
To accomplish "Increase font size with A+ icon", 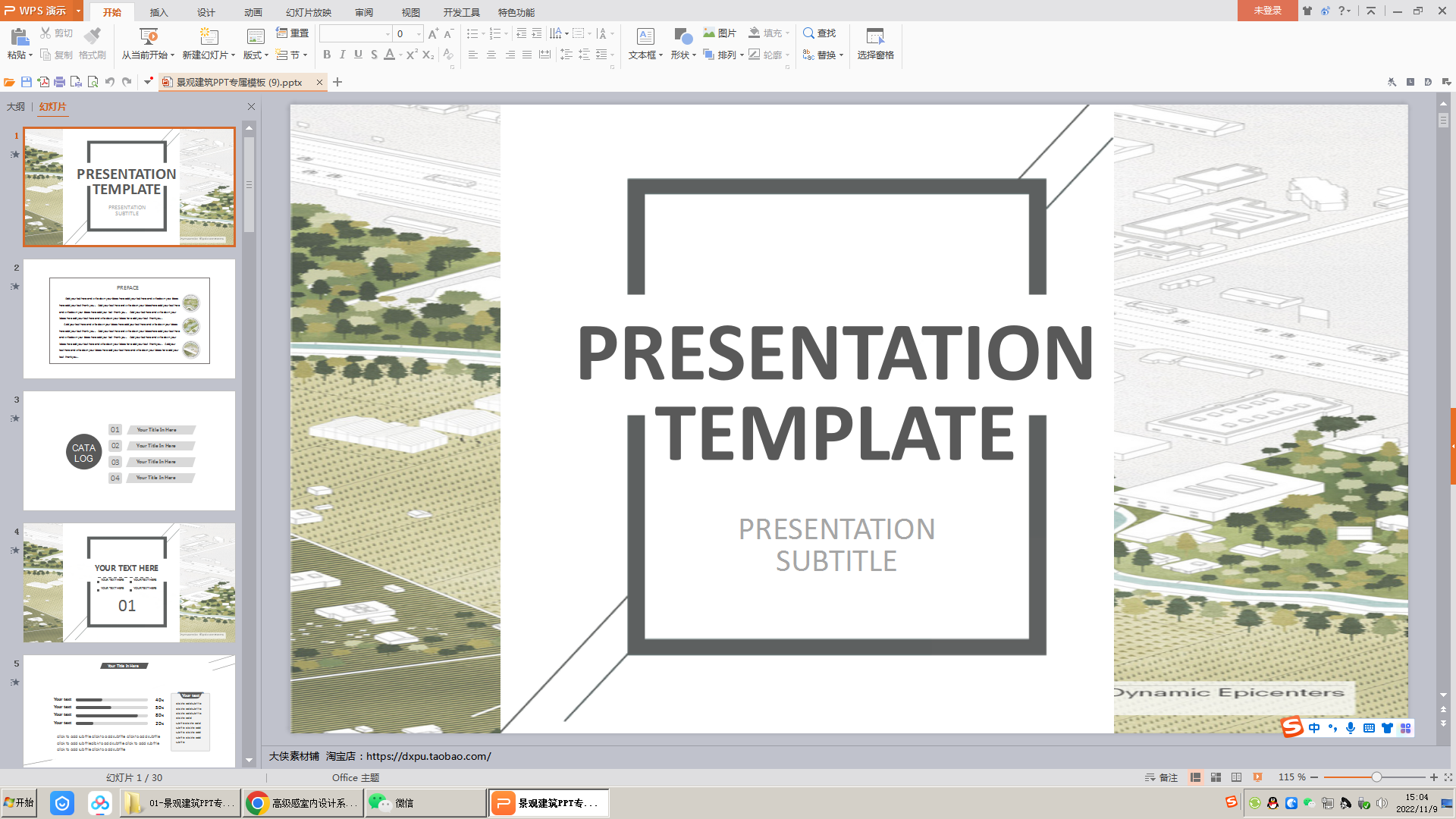I will pyautogui.click(x=433, y=33).
